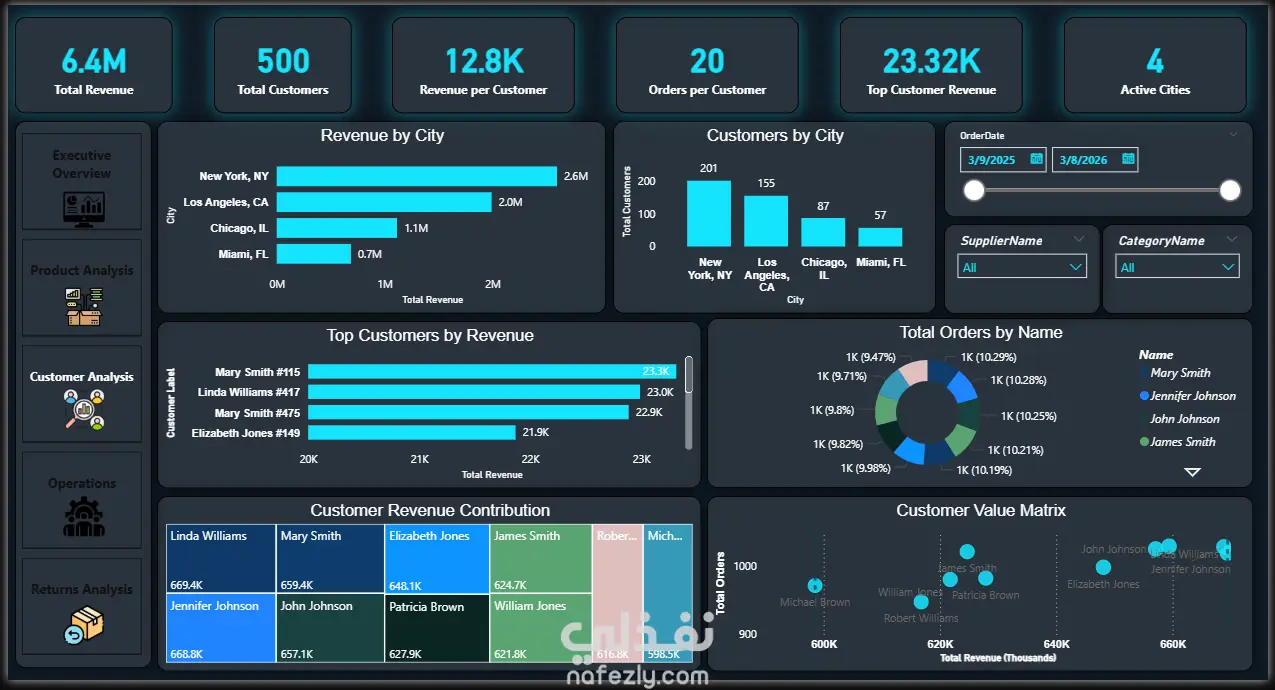Select the Linda Williams #417 bar
This screenshot has height=690, width=1275.
474,392
